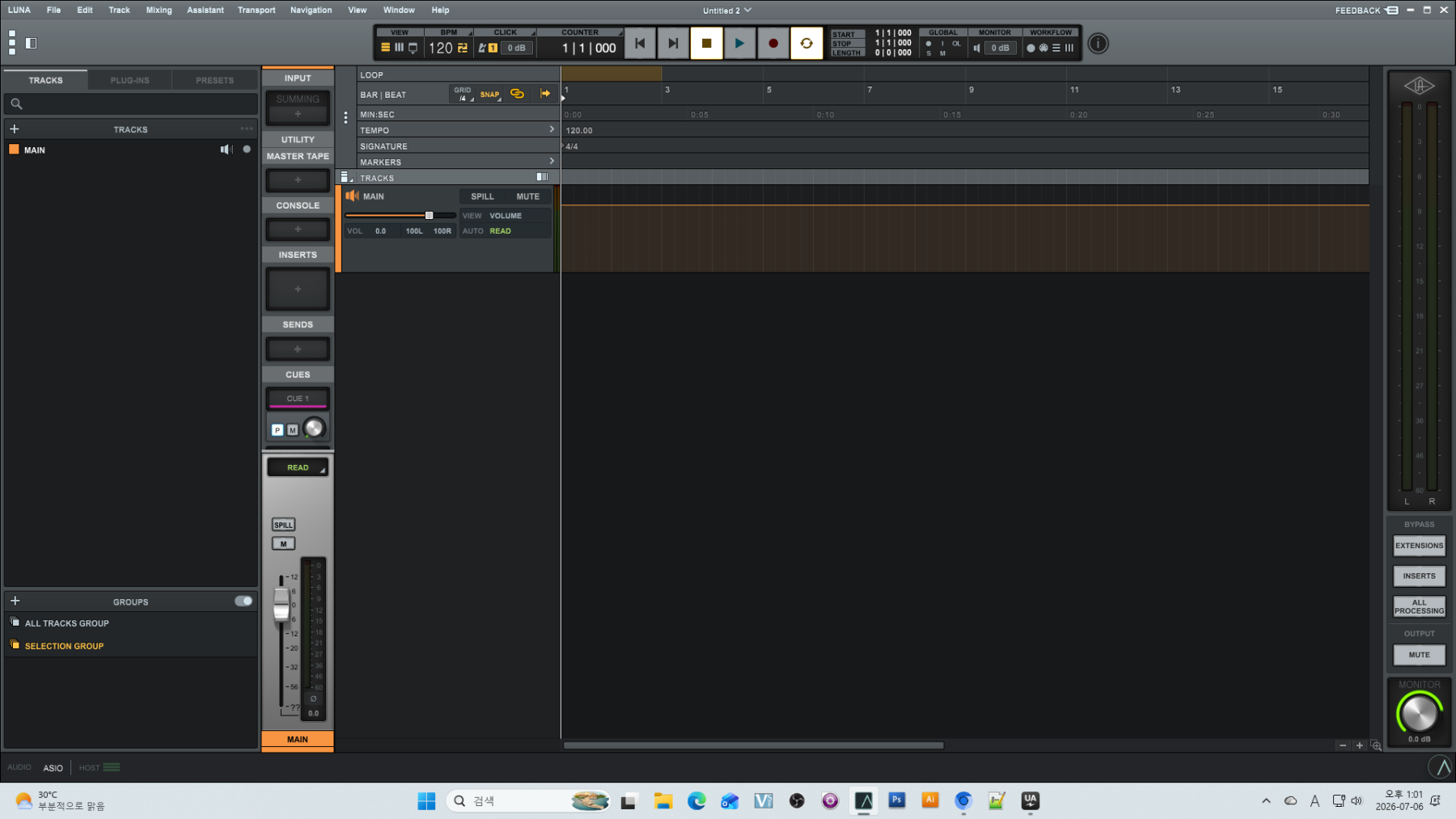Arm recording with the Record button

[773, 44]
